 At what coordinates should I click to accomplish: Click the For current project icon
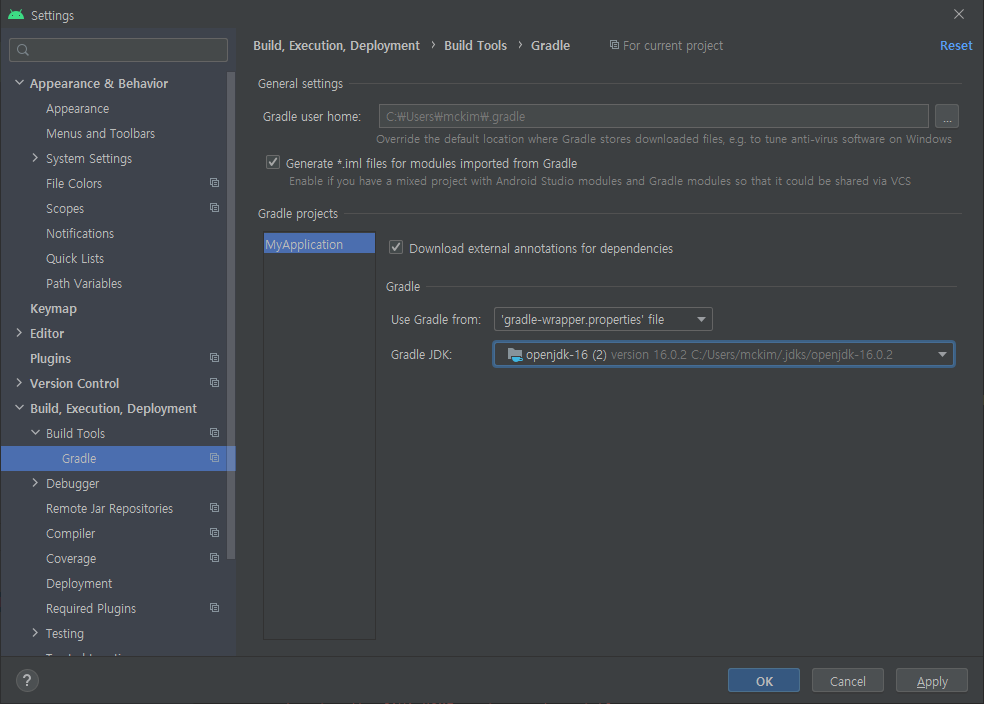(614, 45)
